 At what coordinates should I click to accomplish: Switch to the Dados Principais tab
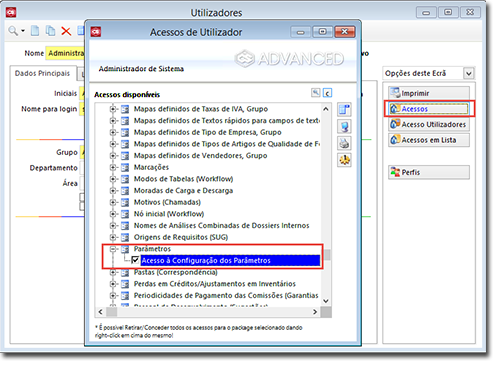point(42,73)
